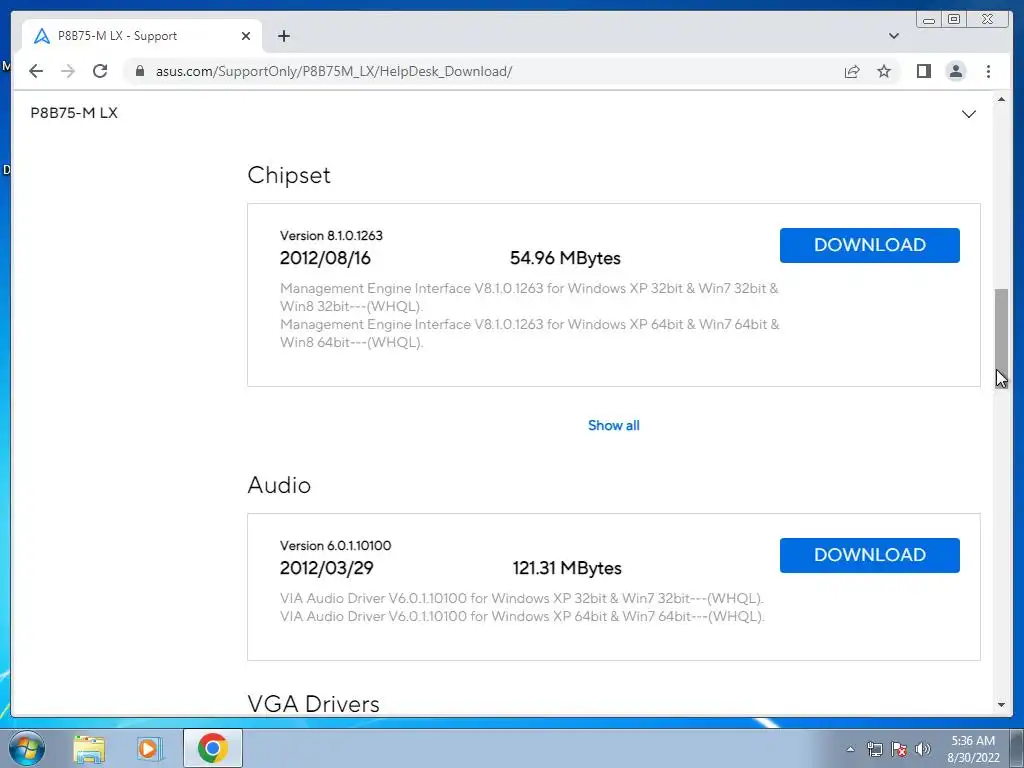Click the scrollbar up arrow
The height and width of the screenshot is (768, 1024).
tap(1001, 99)
